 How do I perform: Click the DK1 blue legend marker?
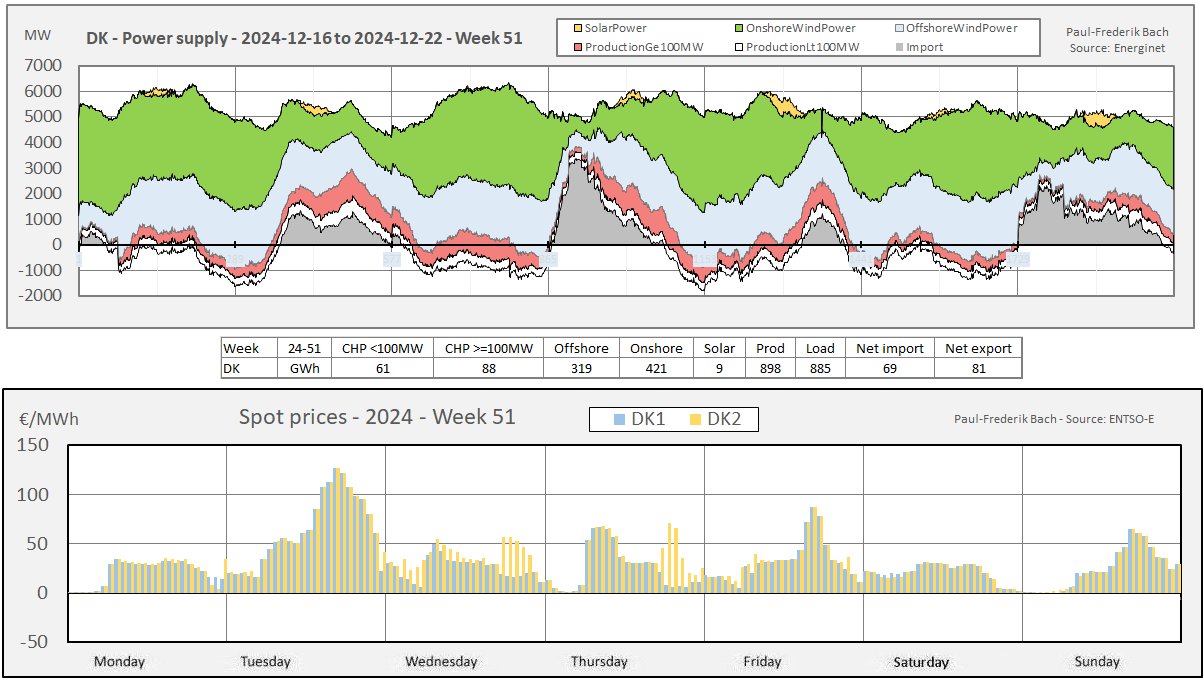pos(619,420)
